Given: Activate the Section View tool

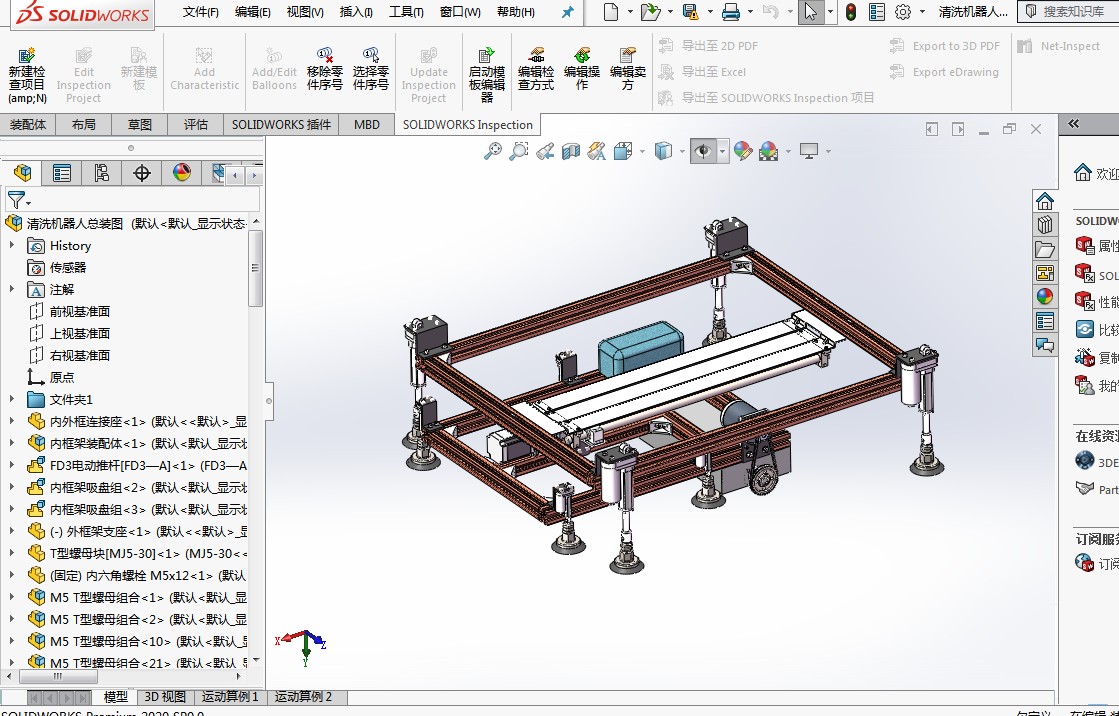Looking at the screenshot, I should pos(571,151).
